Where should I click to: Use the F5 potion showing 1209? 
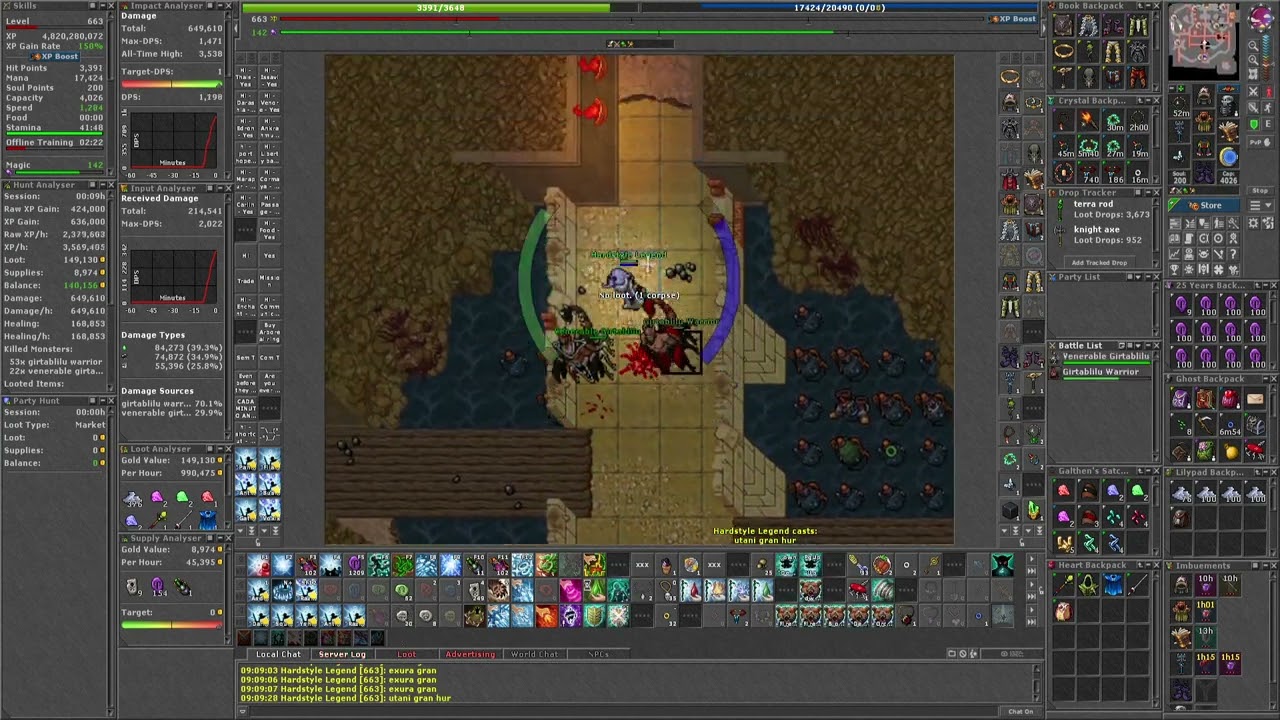tap(355, 566)
